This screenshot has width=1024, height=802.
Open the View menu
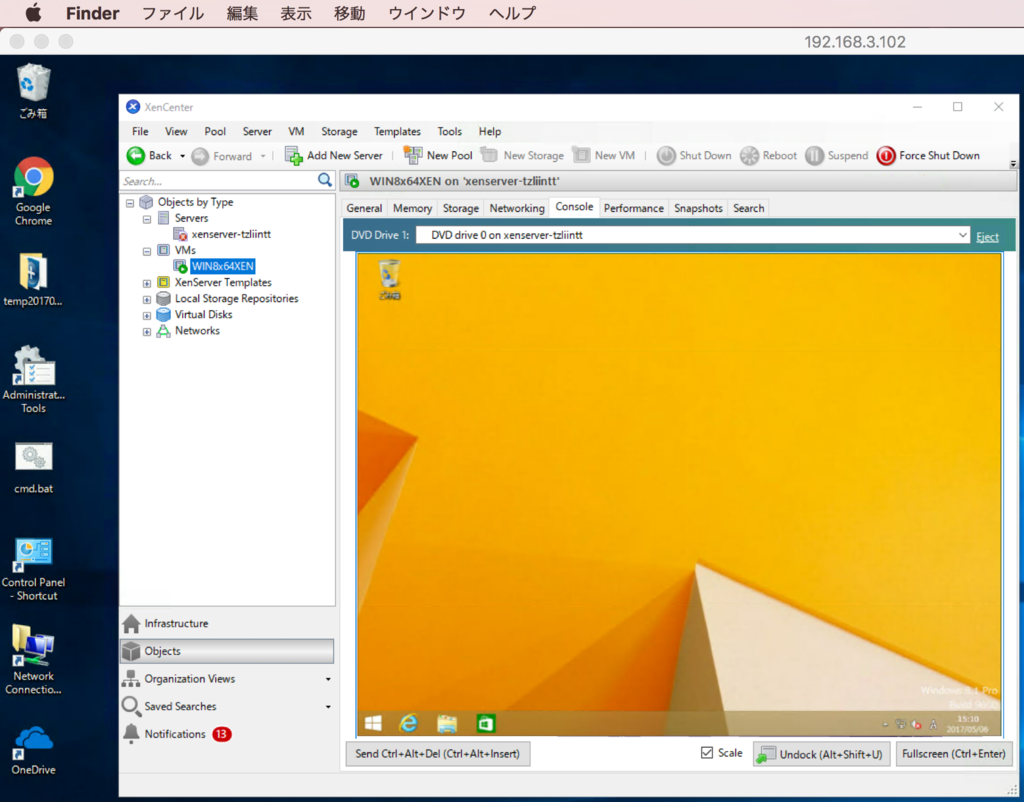[x=176, y=131]
